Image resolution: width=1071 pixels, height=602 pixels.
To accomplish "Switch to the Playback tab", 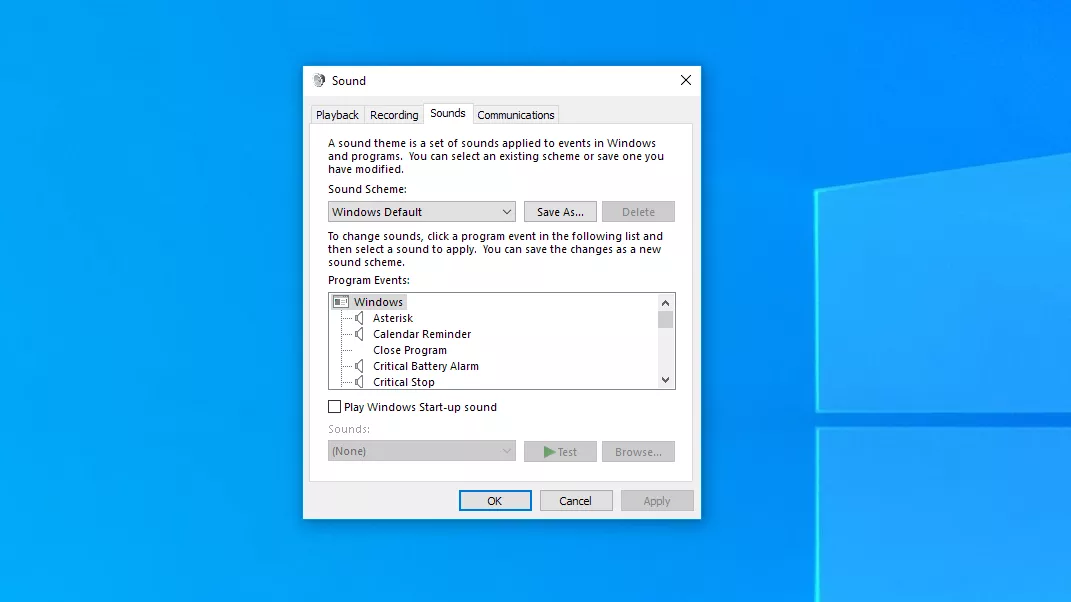I will point(337,115).
